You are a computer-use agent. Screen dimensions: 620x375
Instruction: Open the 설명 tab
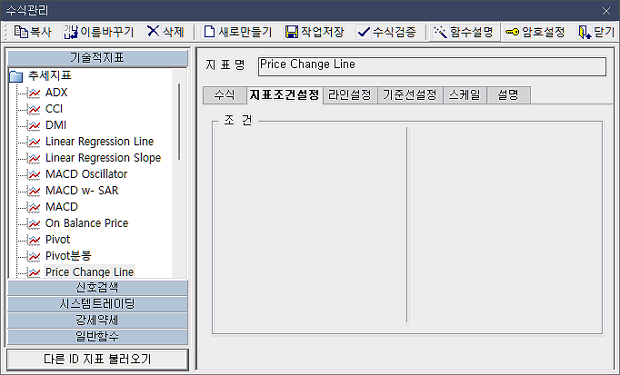pos(508,95)
